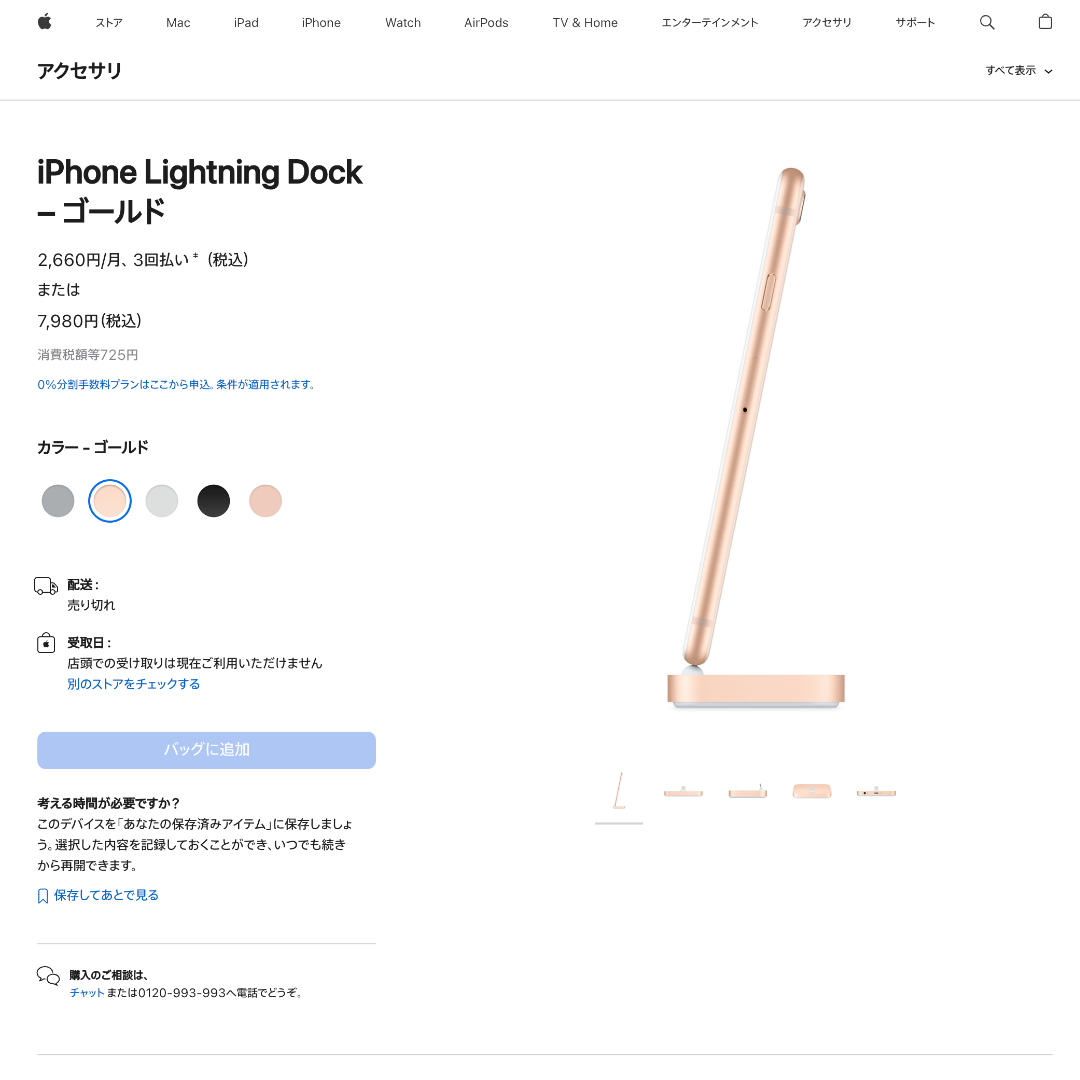
Task: Open the AirPods menu item
Action: pos(486,23)
